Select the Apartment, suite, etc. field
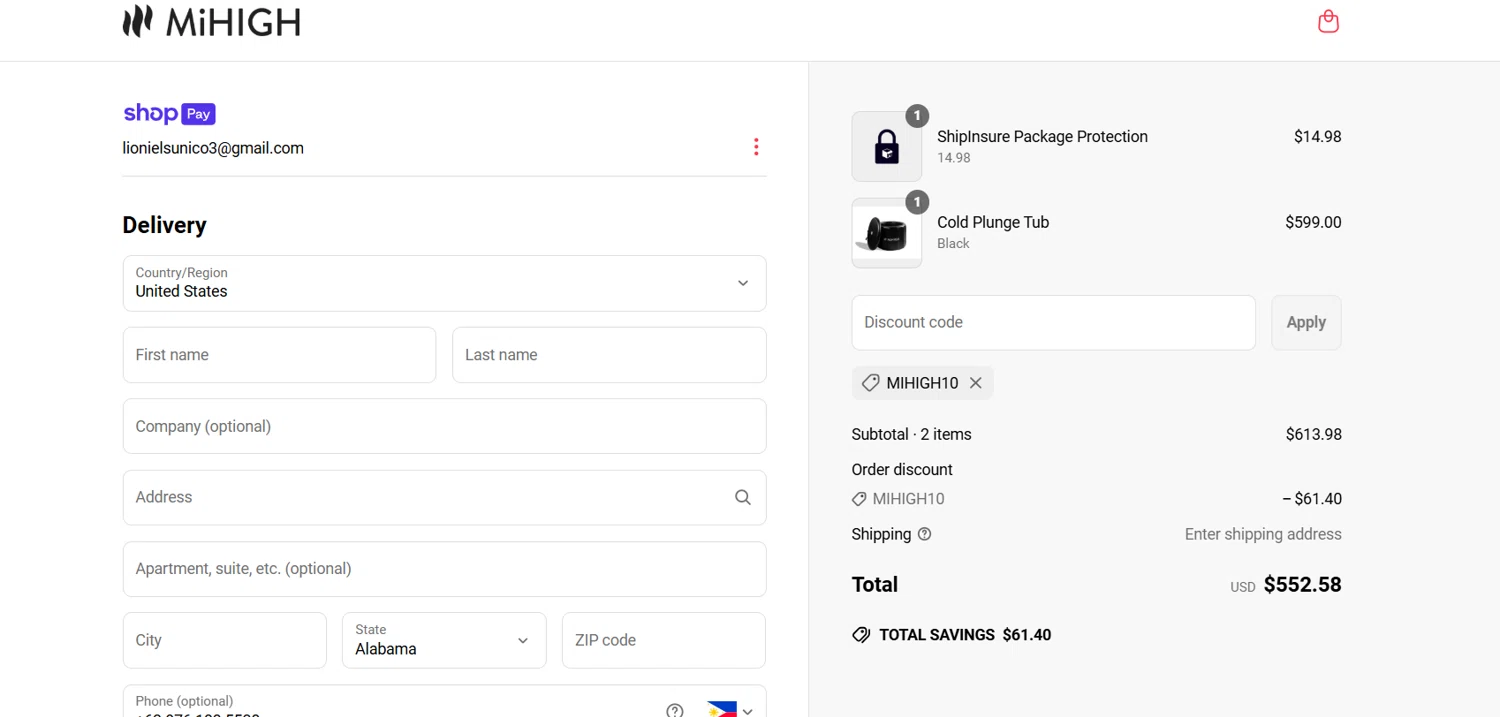The image size is (1500, 717). [444, 569]
